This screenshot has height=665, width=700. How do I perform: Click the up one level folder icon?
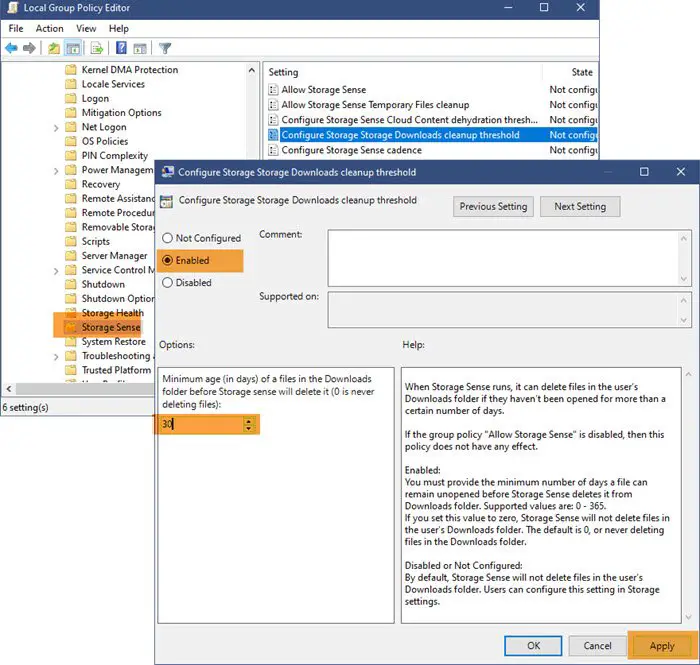54,48
